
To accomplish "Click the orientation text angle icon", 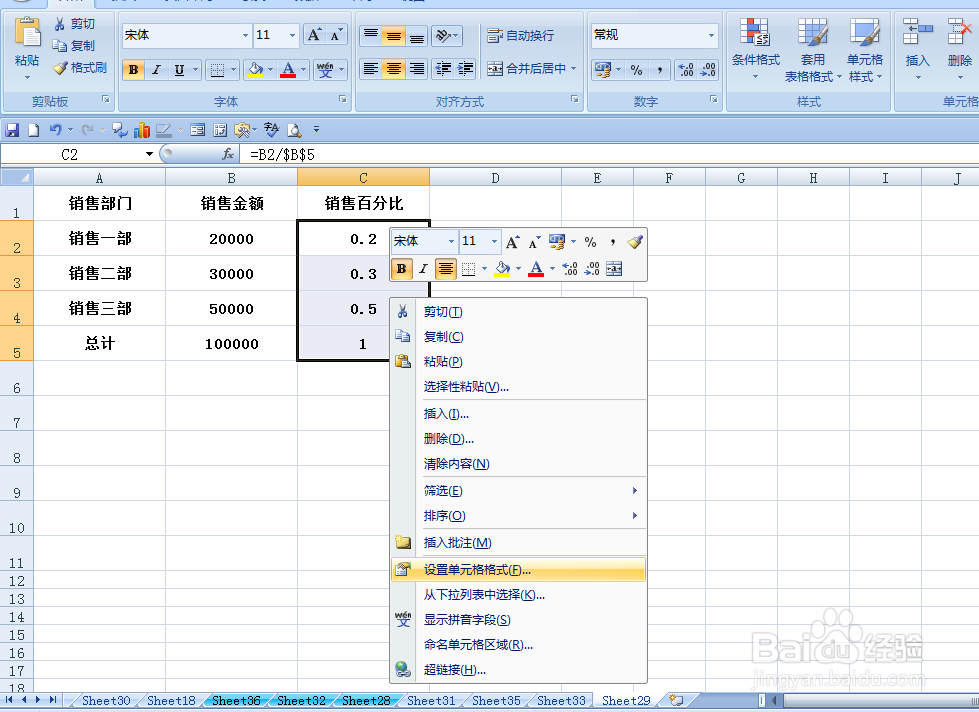I will point(447,36).
